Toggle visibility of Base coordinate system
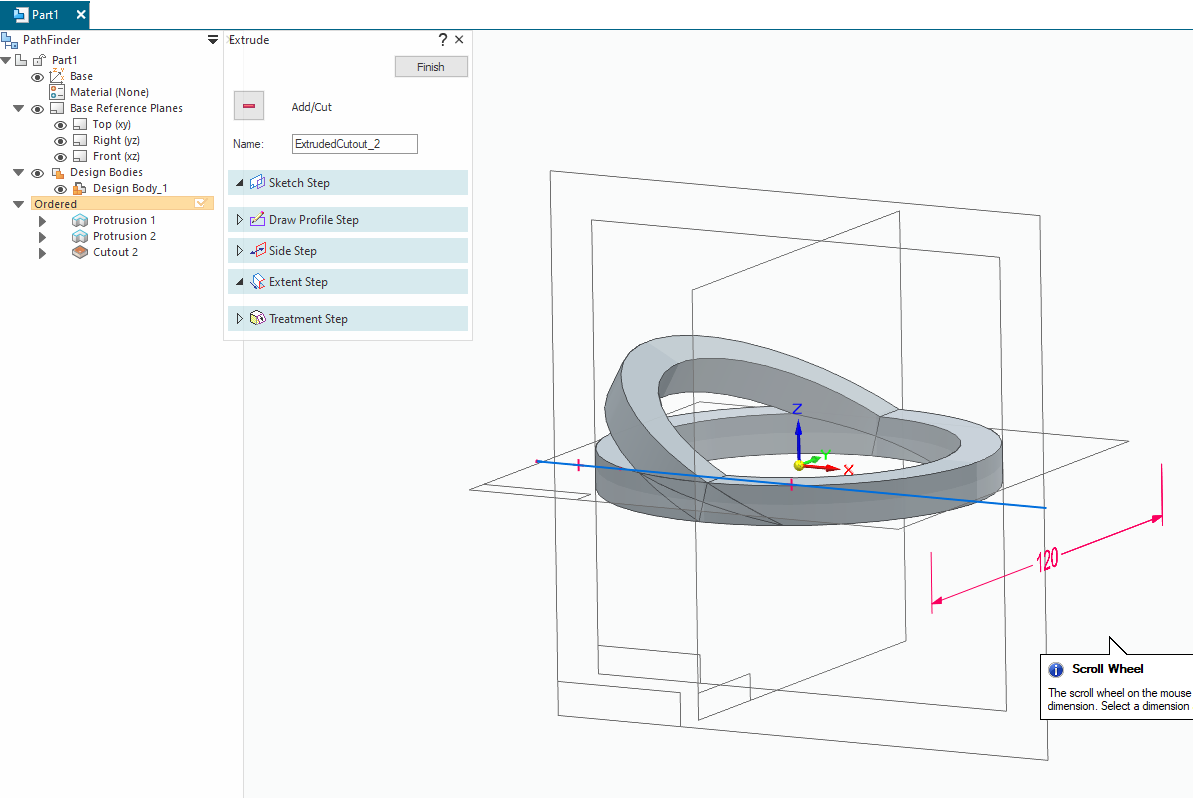Screen dimensions: 1193x798 point(37,77)
